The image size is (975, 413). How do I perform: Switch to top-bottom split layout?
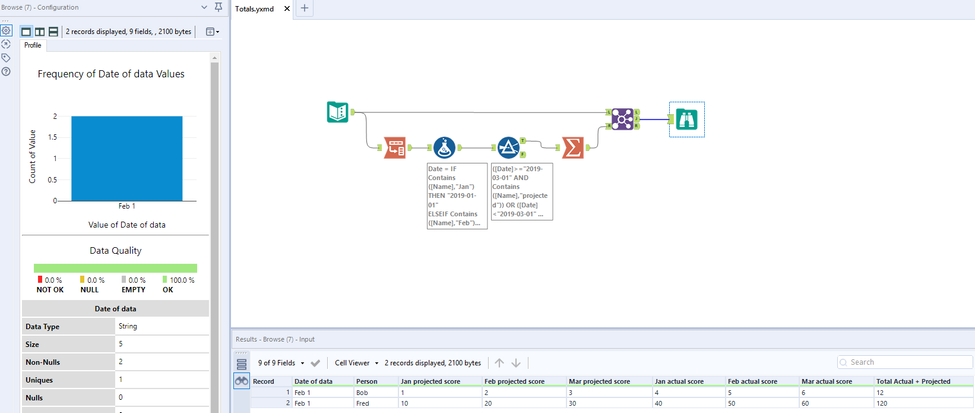(53, 31)
